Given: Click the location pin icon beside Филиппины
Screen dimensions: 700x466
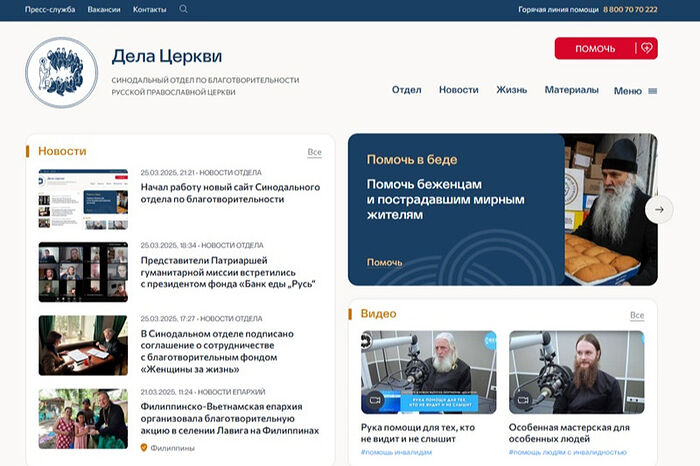Looking at the screenshot, I should (x=144, y=448).
